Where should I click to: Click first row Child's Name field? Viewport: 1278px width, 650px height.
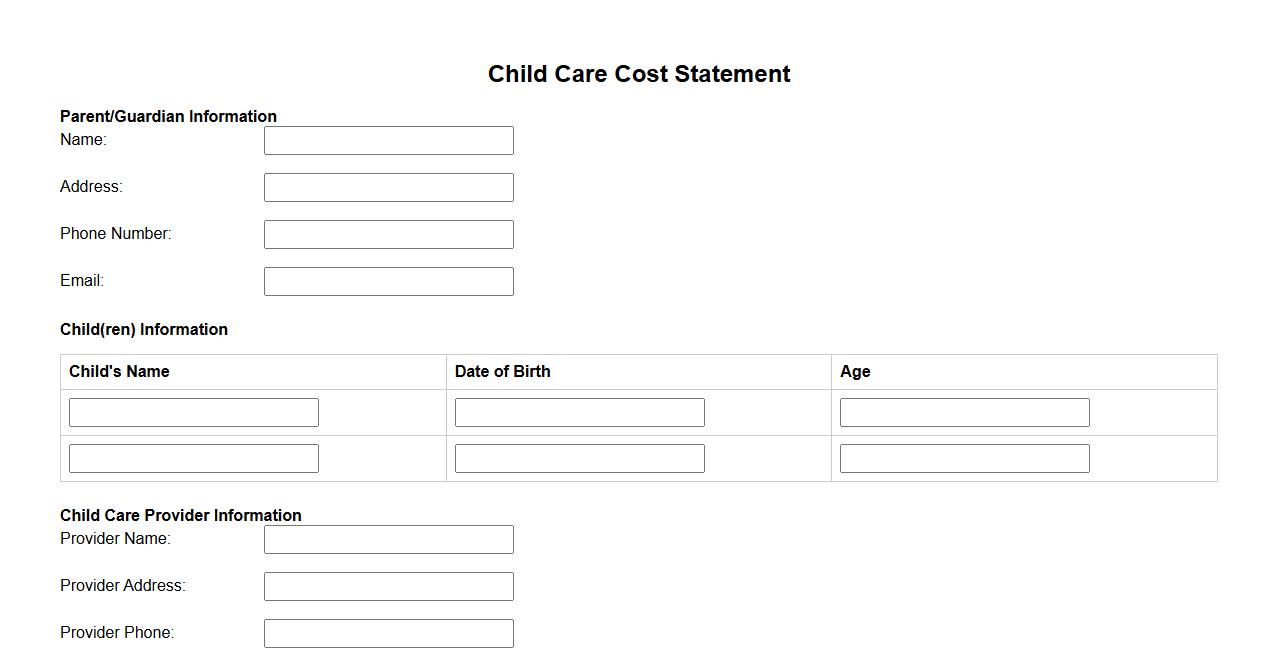pos(193,413)
